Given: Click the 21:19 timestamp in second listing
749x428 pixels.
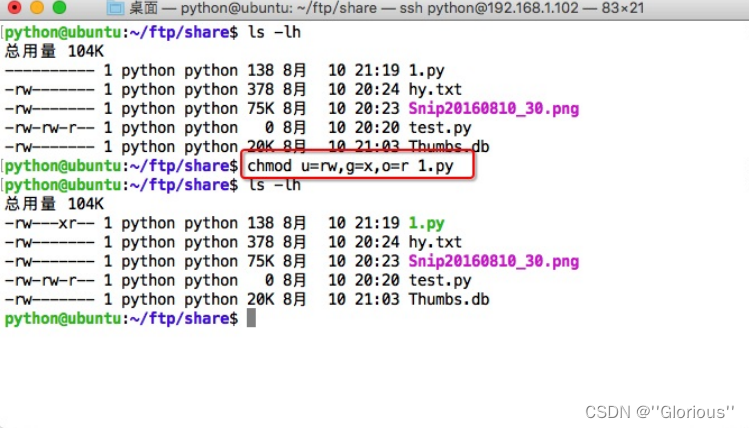Looking at the screenshot, I should point(377,223).
